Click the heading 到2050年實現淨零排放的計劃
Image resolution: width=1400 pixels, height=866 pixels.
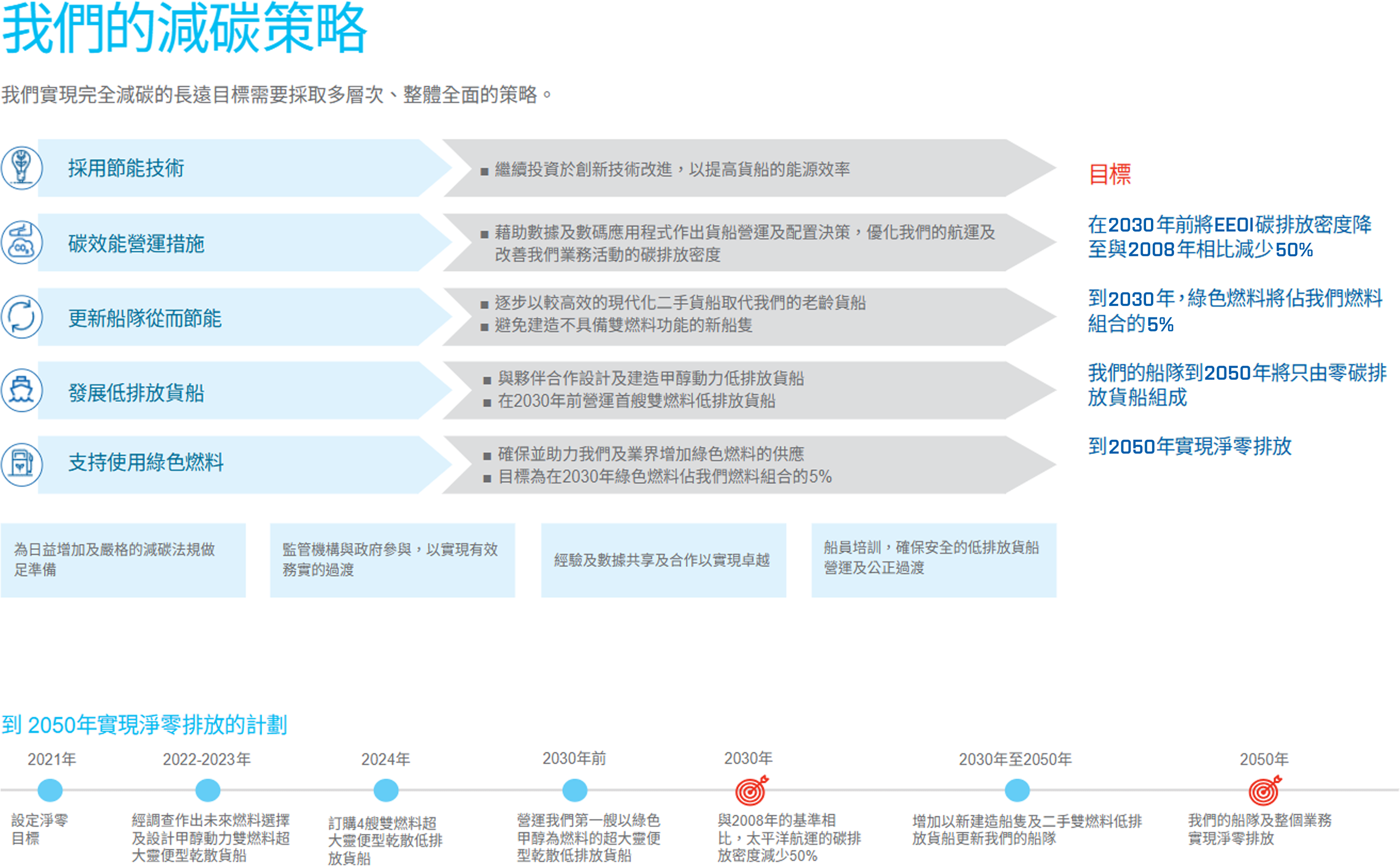point(144,725)
